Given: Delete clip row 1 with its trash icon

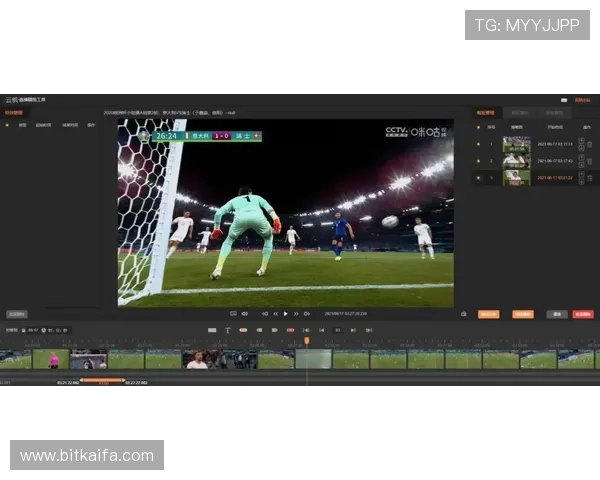Looking at the screenshot, I should (590, 144).
